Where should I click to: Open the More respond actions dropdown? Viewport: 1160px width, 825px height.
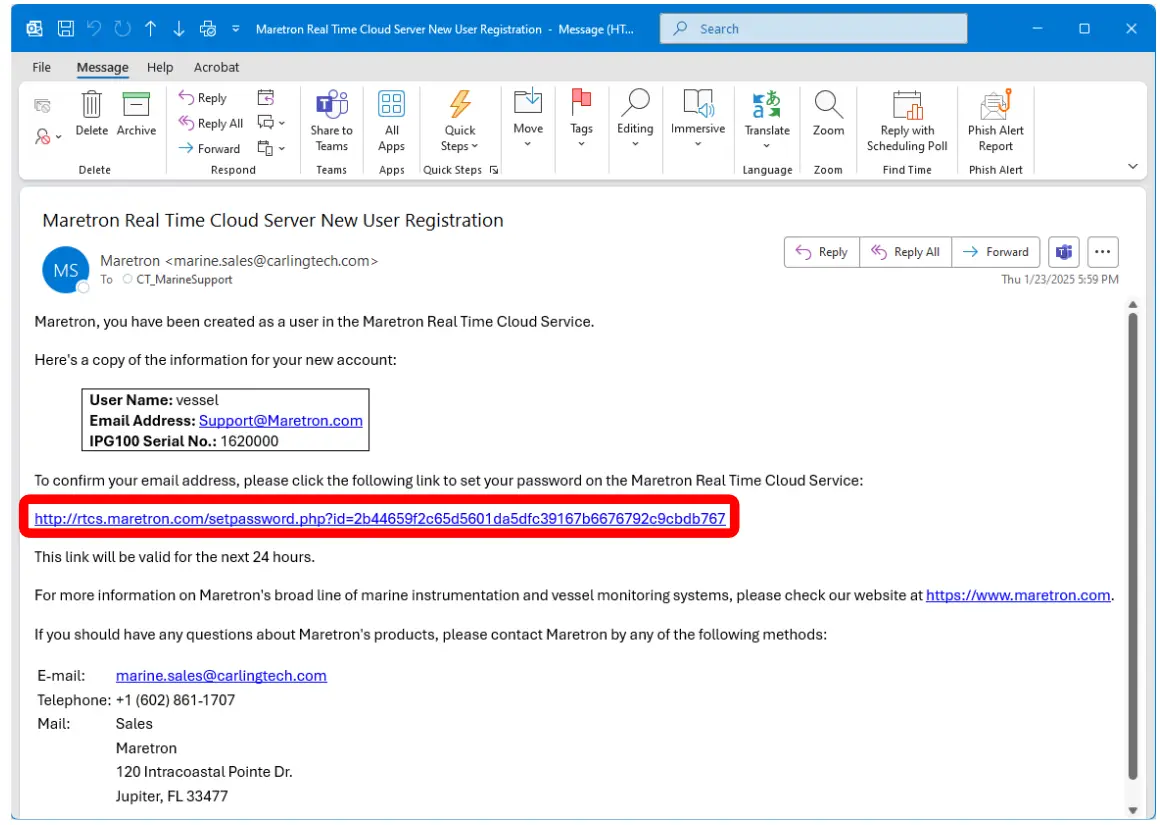tap(271, 148)
